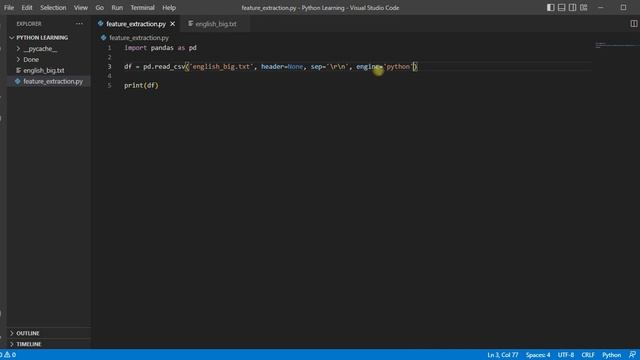Open feedback icon in status bar
This screenshot has width=640, height=360.
[632, 355]
